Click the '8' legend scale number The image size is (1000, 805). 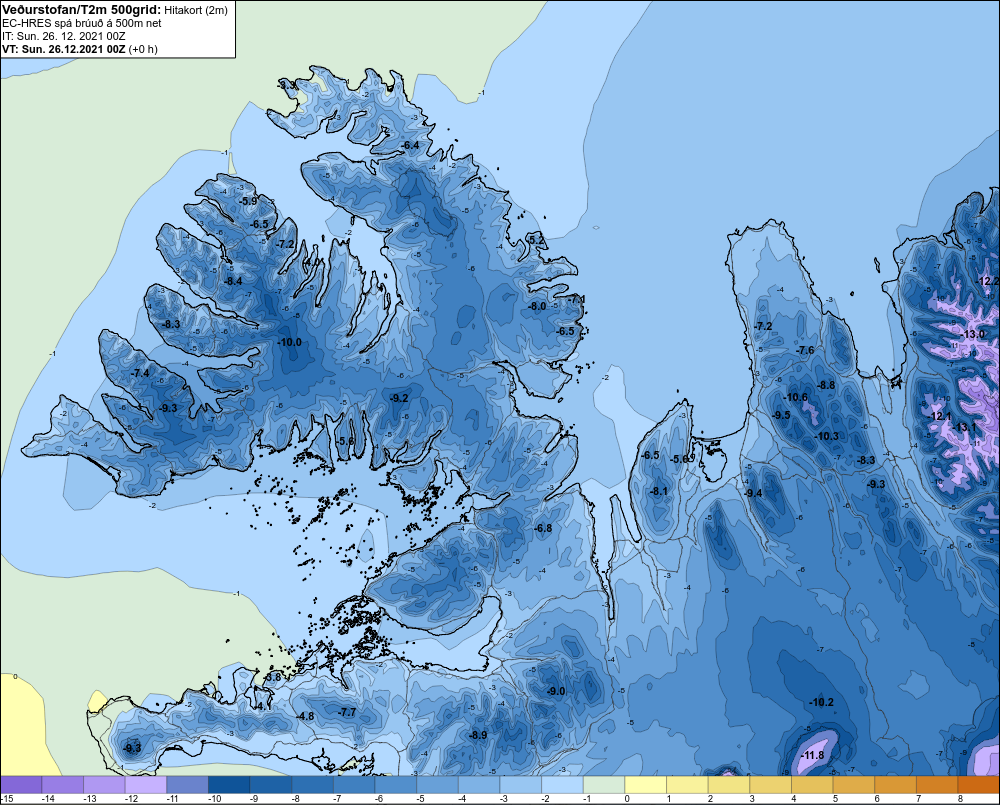tap(960, 799)
